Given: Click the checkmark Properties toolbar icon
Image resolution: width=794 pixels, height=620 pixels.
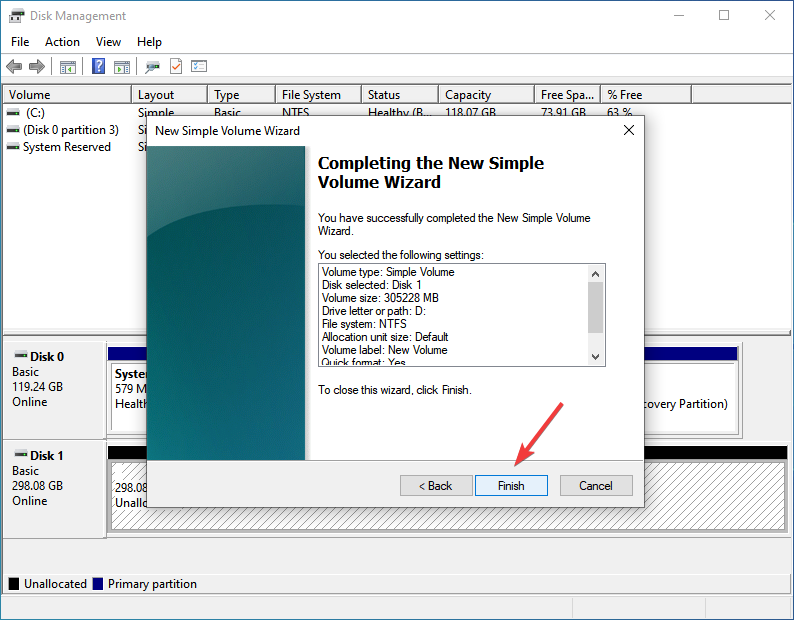Looking at the screenshot, I should [x=176, y=66].
